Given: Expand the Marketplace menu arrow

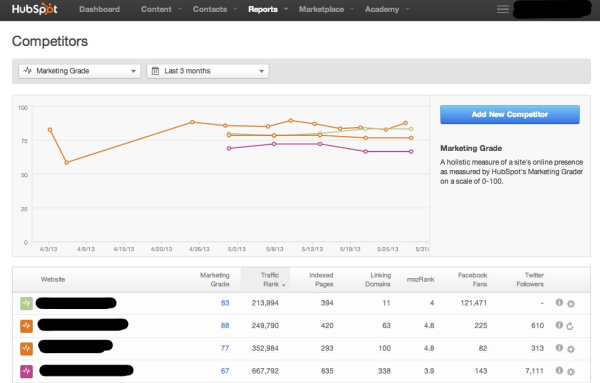Looking at the screenshot, I should (352, 9).
